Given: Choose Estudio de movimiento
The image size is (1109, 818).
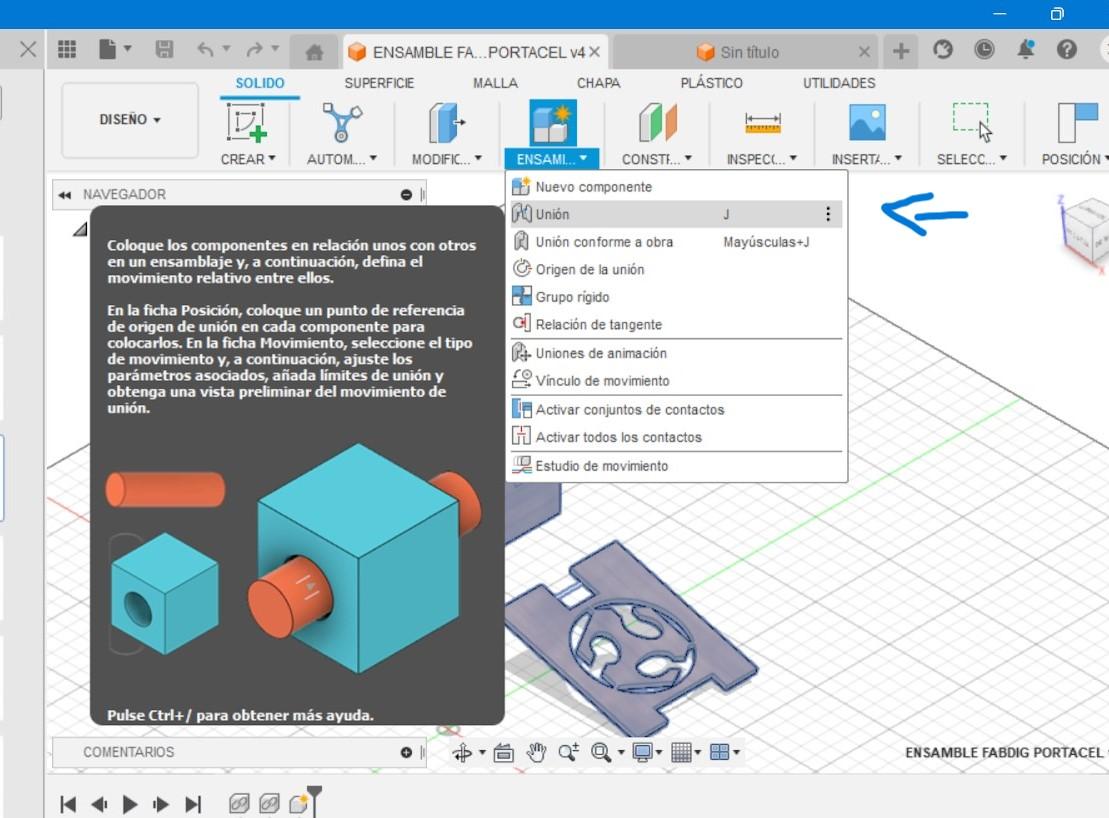Looking at the screenshot, I should 676,466.
